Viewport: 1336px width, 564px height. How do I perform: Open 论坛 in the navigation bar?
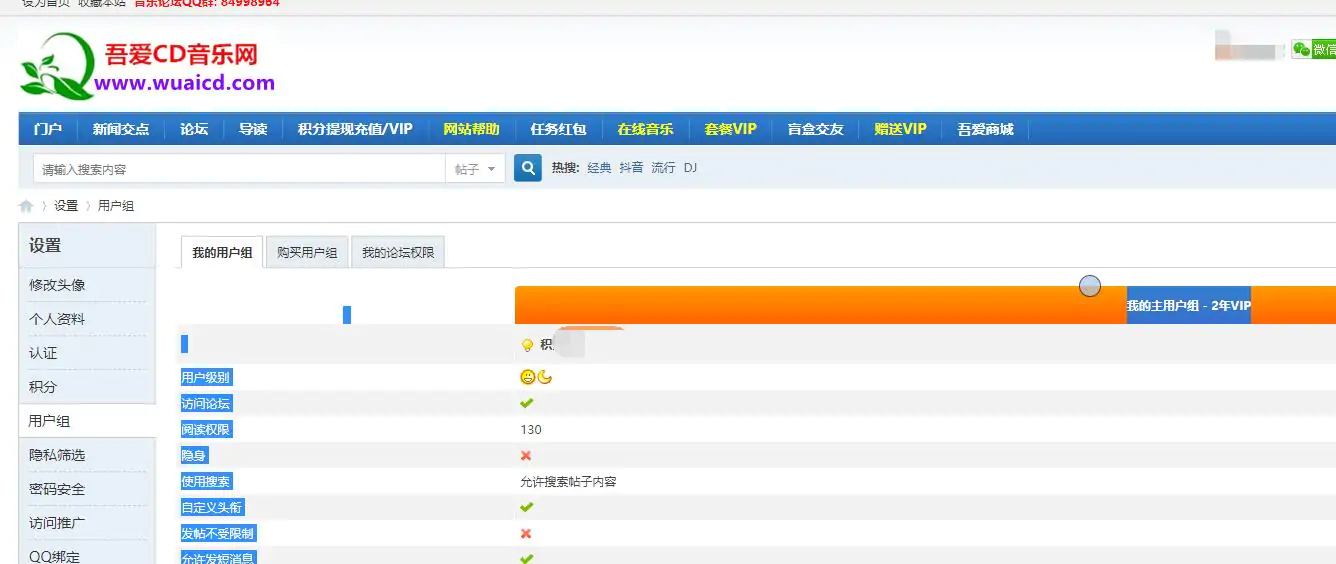coord(194,129)
